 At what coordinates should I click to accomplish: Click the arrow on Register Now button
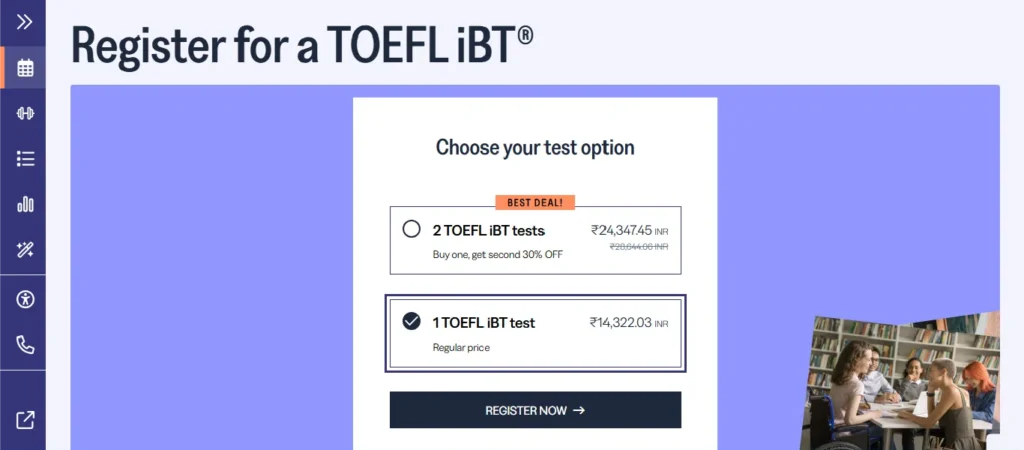point(579,410)
